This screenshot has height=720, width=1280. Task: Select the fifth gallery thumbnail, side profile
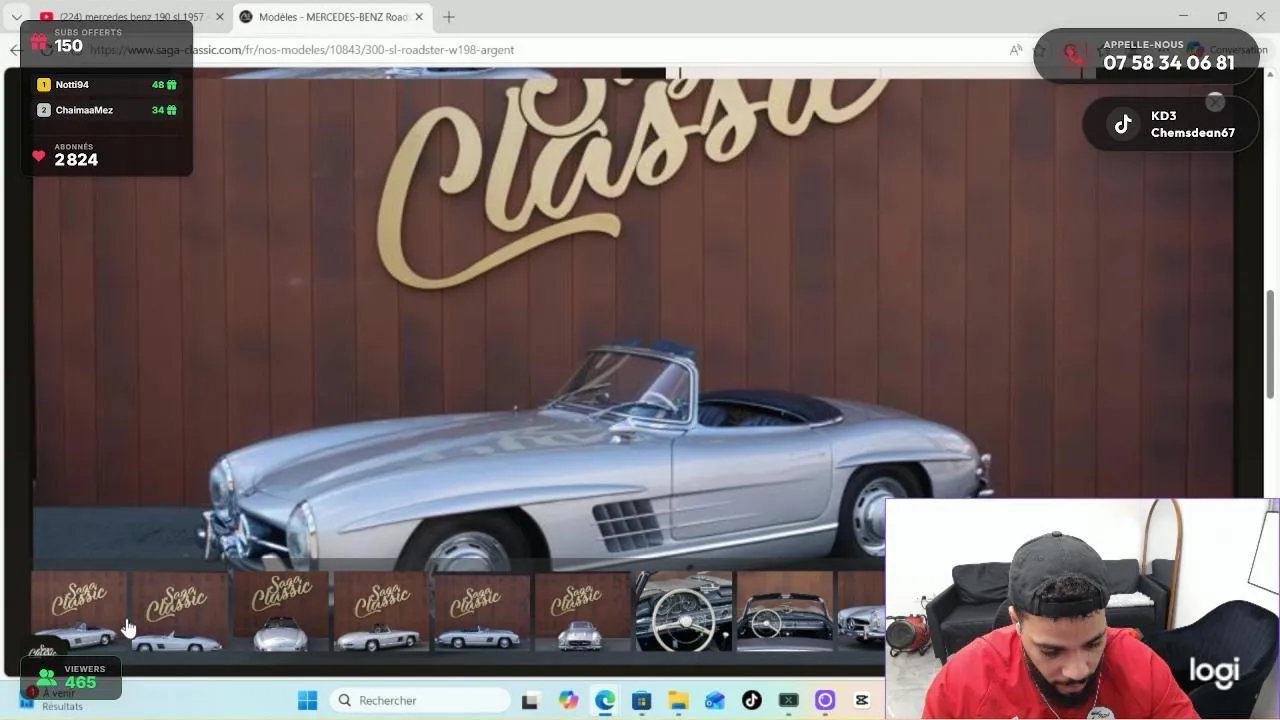pos(482,611)
